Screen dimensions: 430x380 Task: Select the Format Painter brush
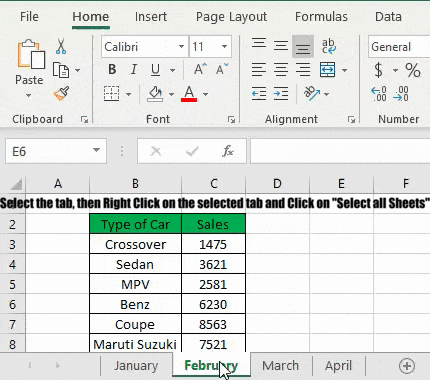click(61, 94)
